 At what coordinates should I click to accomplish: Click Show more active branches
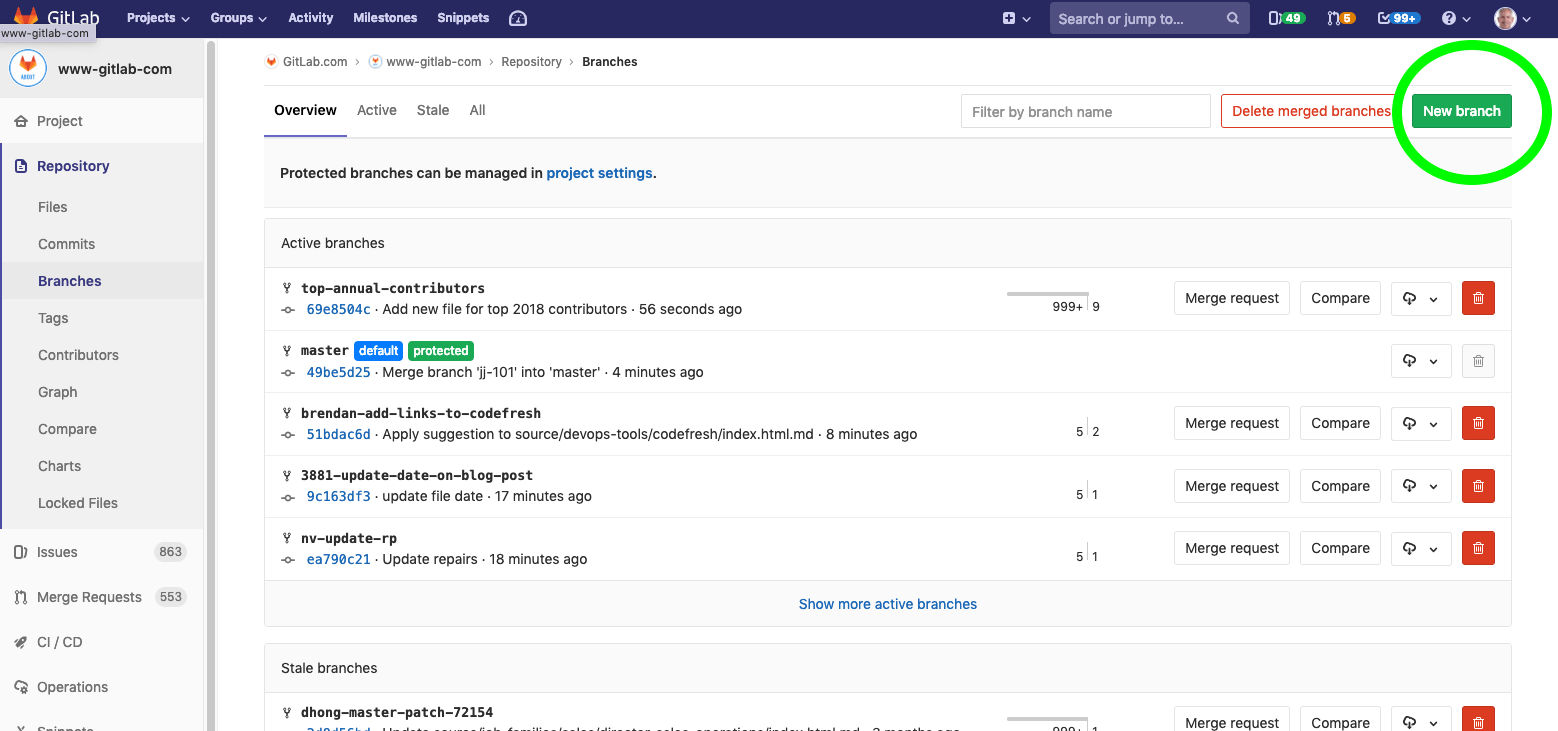888,604
